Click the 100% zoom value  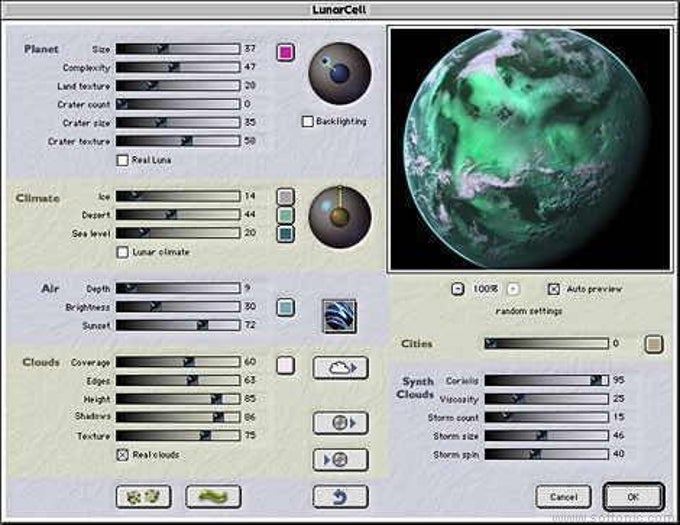[x=485, y=289]
